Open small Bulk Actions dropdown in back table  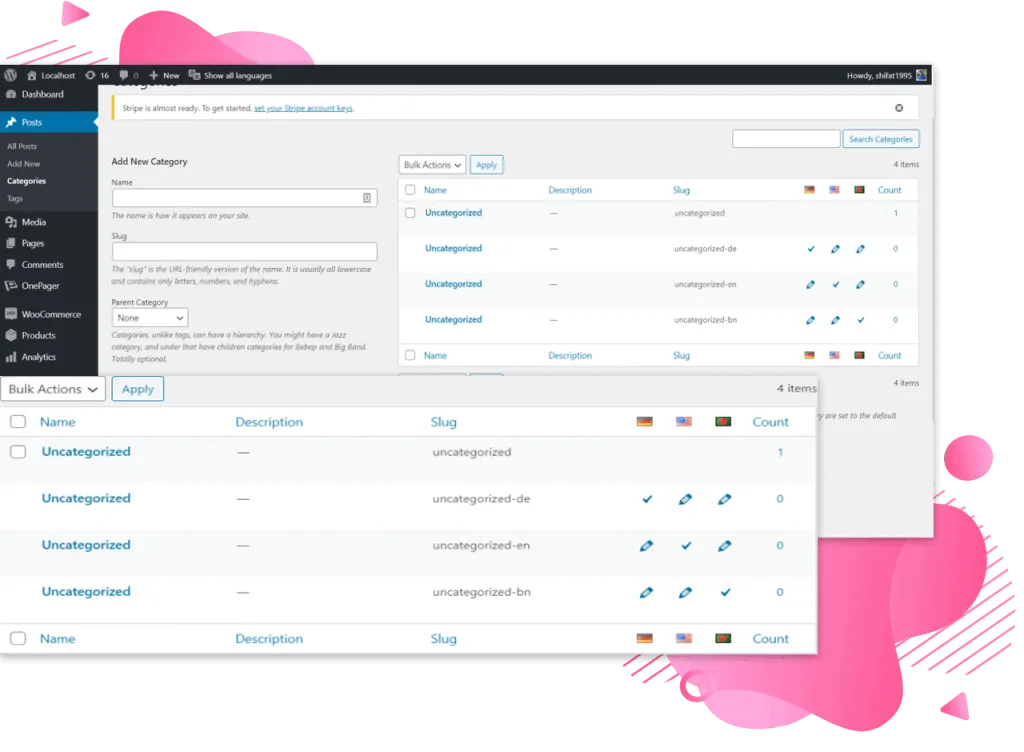[x=432, y=165]
